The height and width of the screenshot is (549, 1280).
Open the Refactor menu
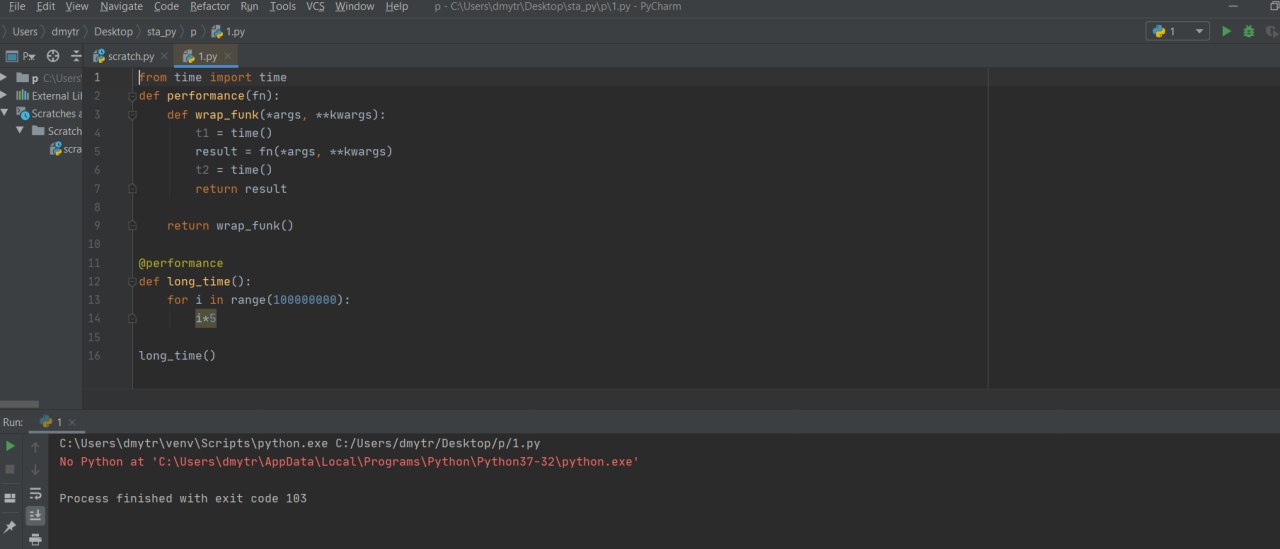coord(210,6)
